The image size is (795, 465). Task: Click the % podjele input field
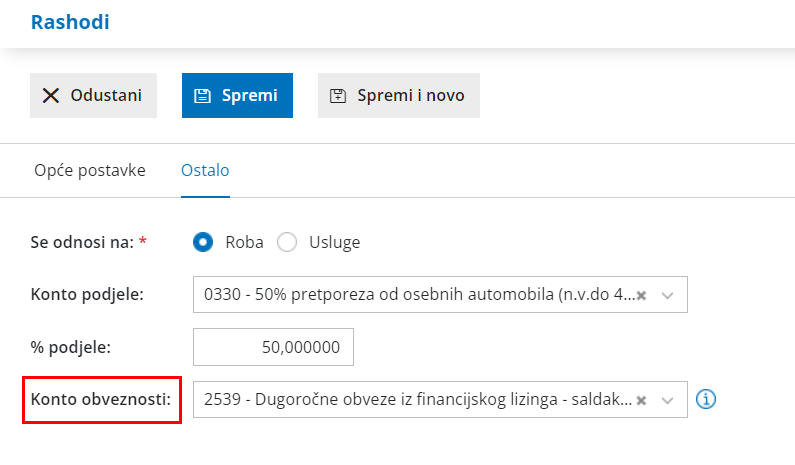click(273, 347)
